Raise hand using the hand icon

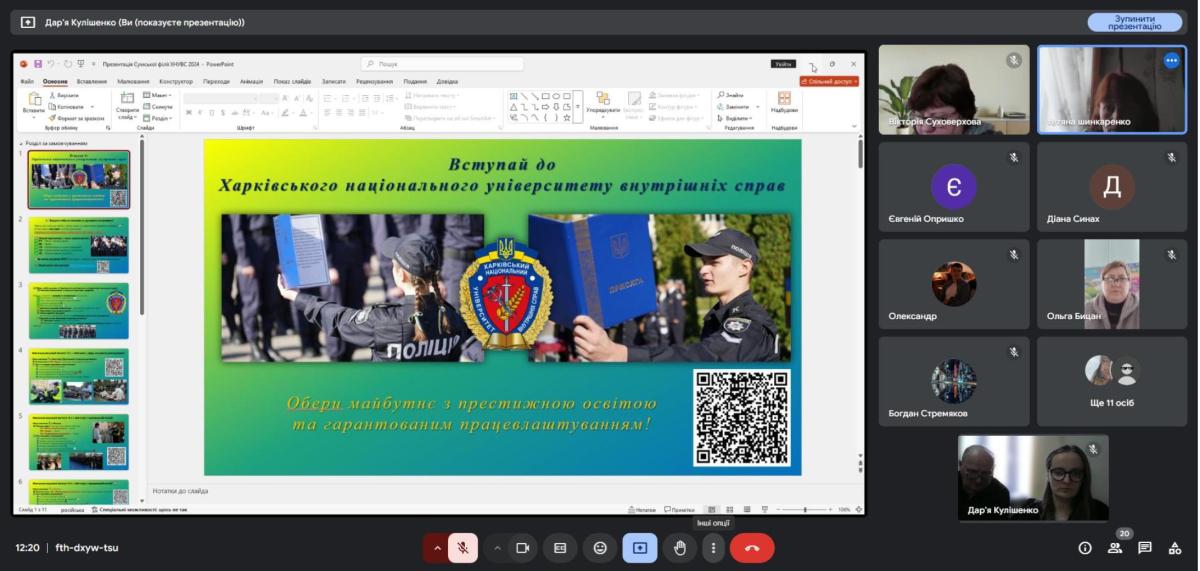click(680, 548)
